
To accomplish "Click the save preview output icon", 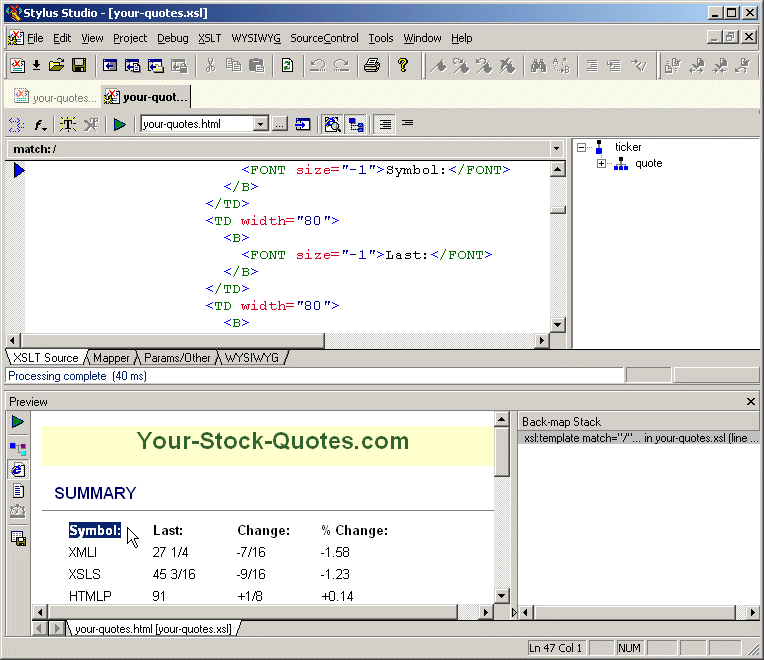I will click(18, 539).
